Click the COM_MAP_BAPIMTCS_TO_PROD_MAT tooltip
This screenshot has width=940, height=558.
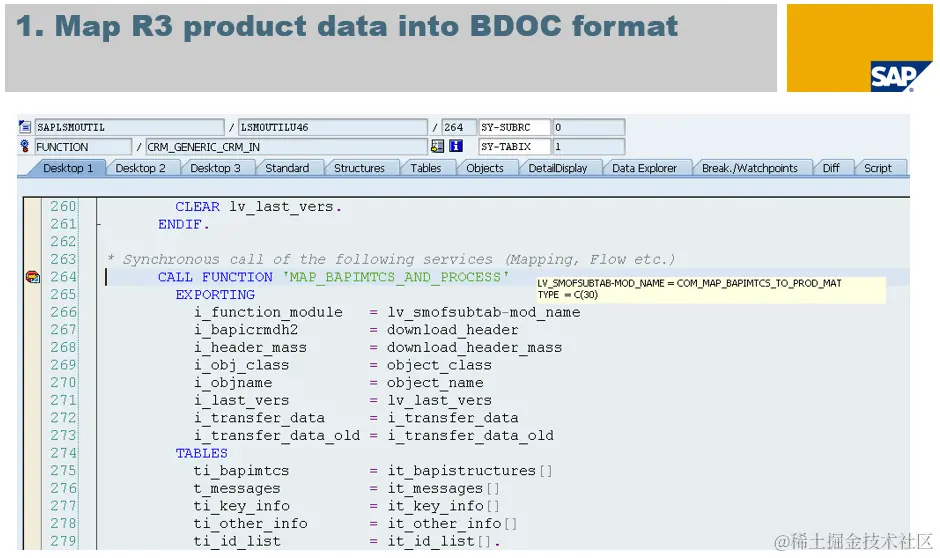pos(709,289)
